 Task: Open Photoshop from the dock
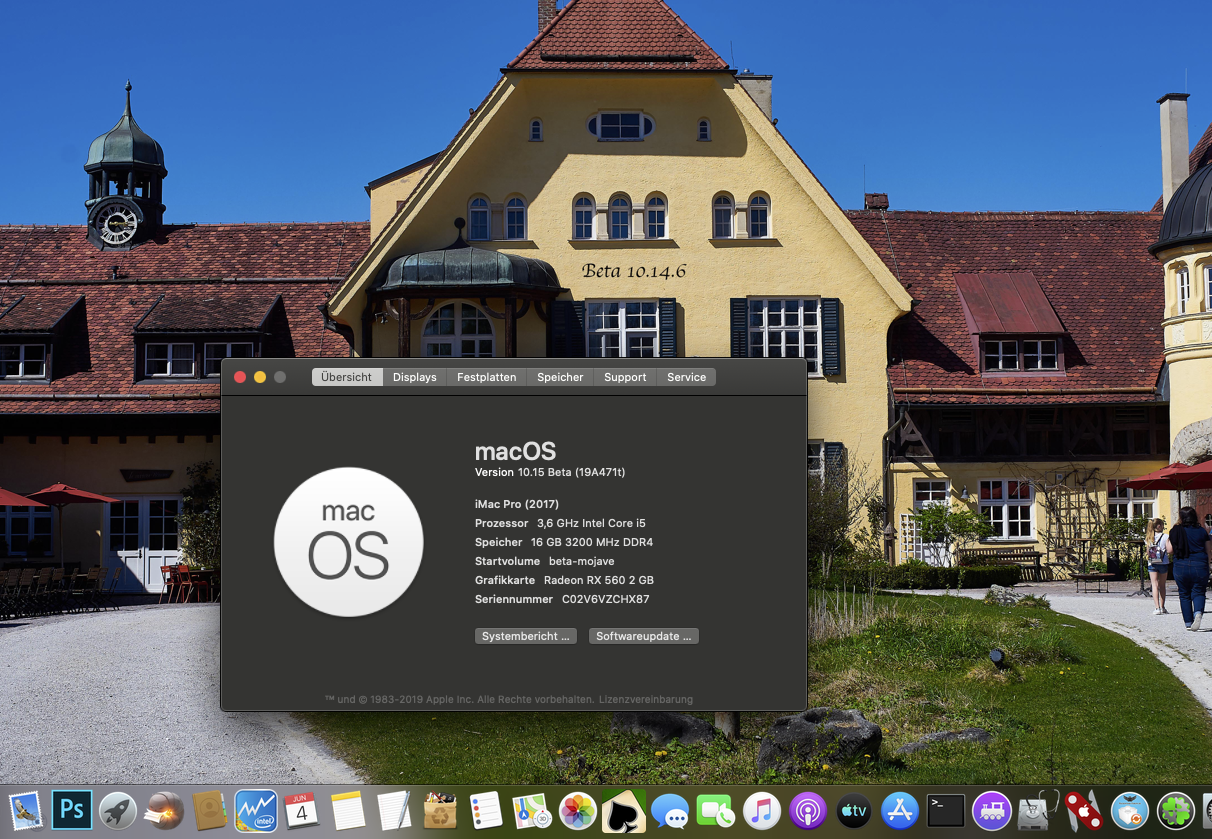coord(71,810)
